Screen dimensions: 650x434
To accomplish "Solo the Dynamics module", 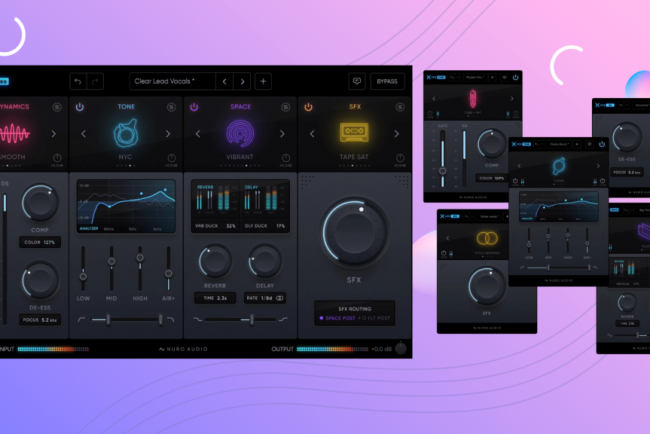I will coord(57,107).
